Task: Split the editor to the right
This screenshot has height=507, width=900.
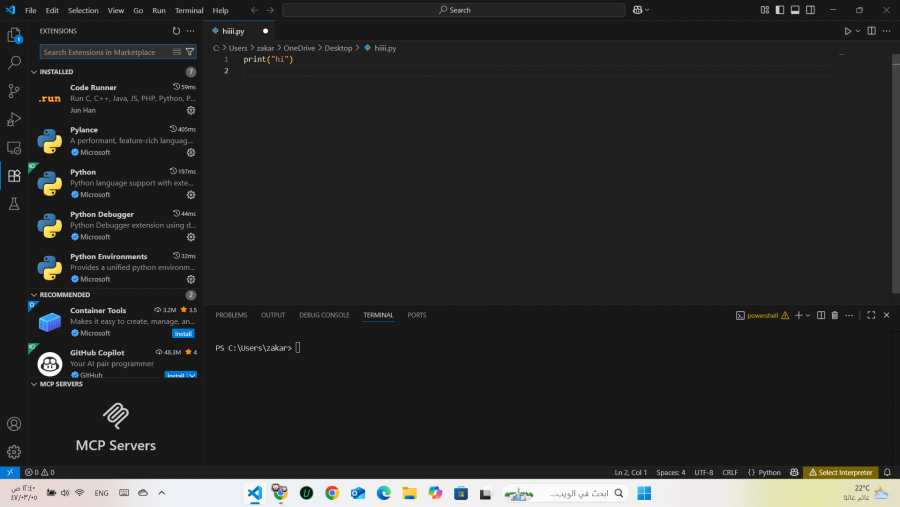Action: (871, 31)
